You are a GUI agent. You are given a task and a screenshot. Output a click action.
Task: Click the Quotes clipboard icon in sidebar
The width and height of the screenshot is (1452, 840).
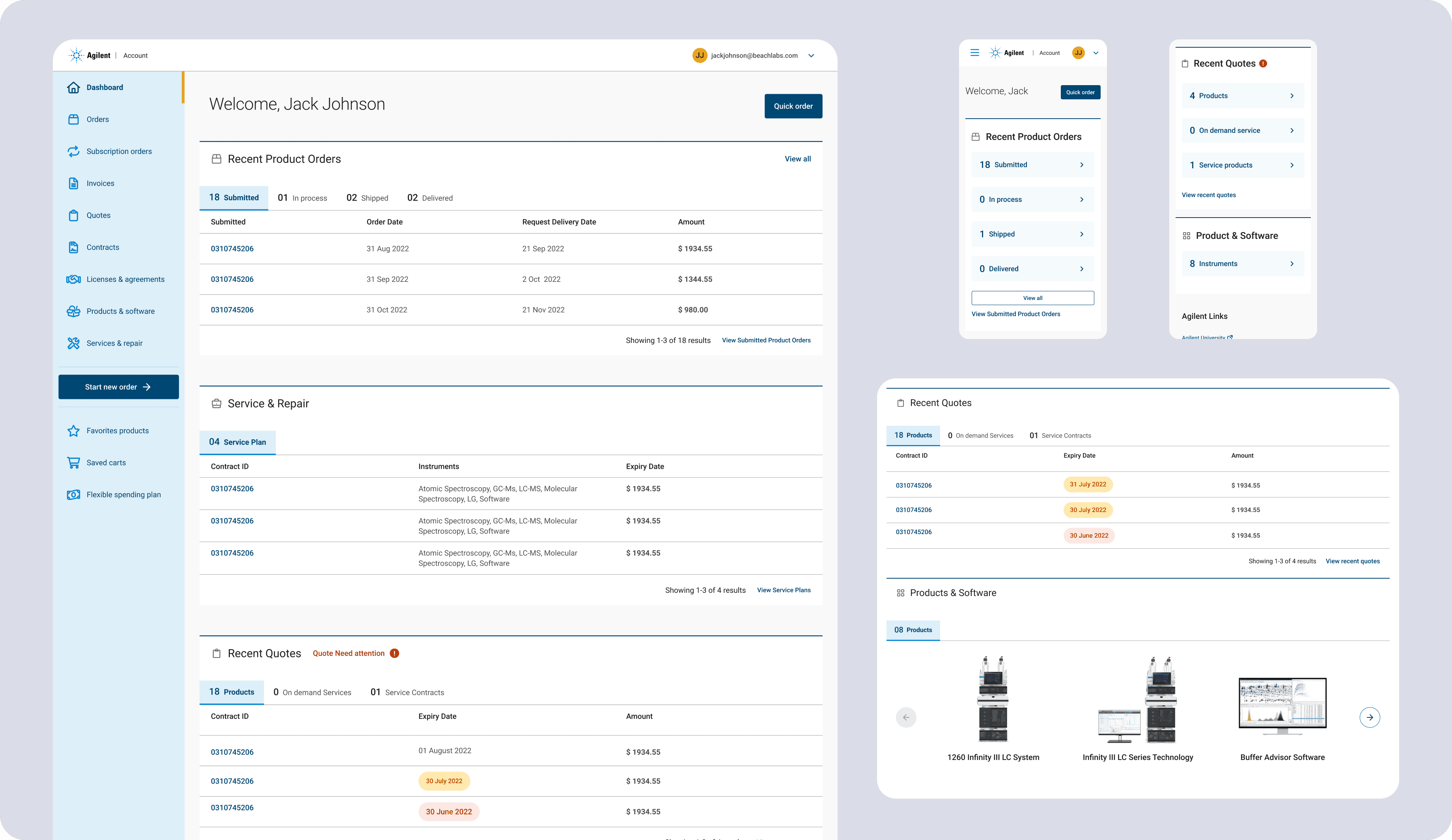(73, 216)
